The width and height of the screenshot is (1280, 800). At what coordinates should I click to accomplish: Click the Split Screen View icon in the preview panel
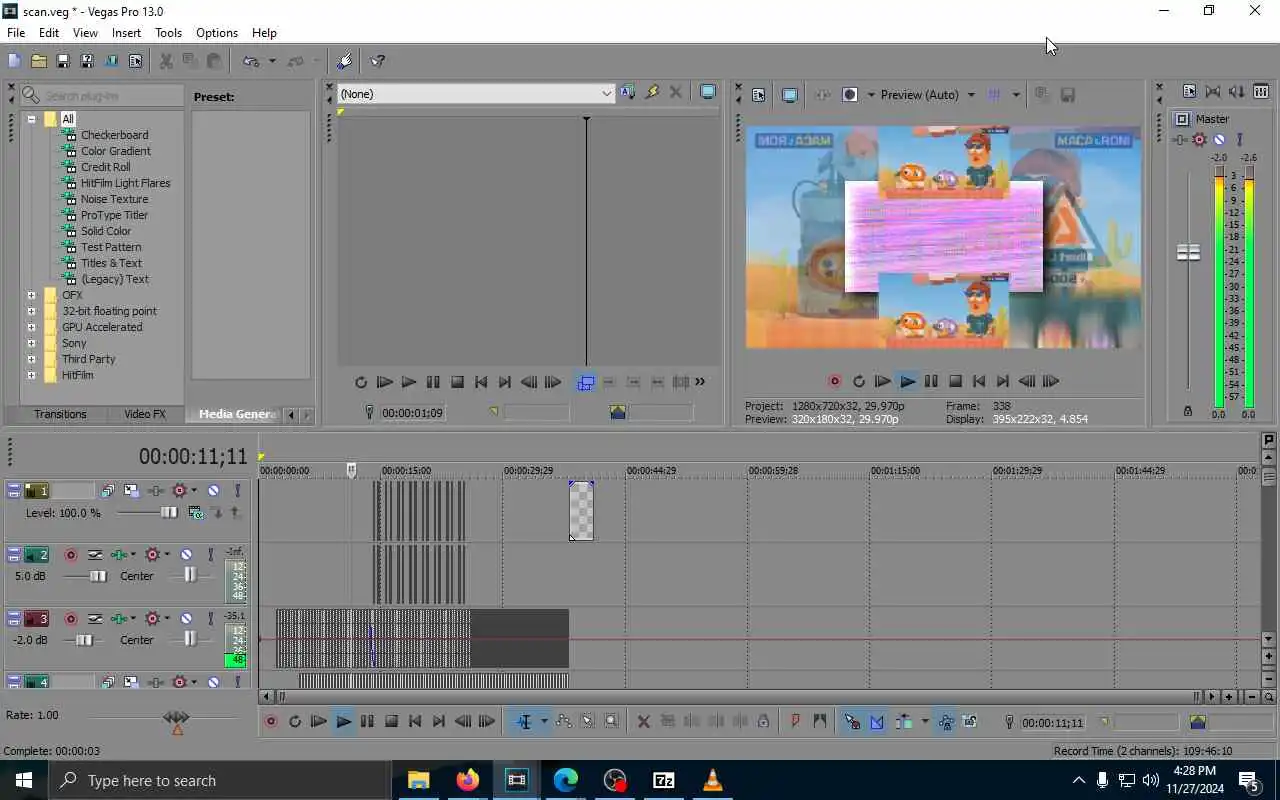[850, 95]
